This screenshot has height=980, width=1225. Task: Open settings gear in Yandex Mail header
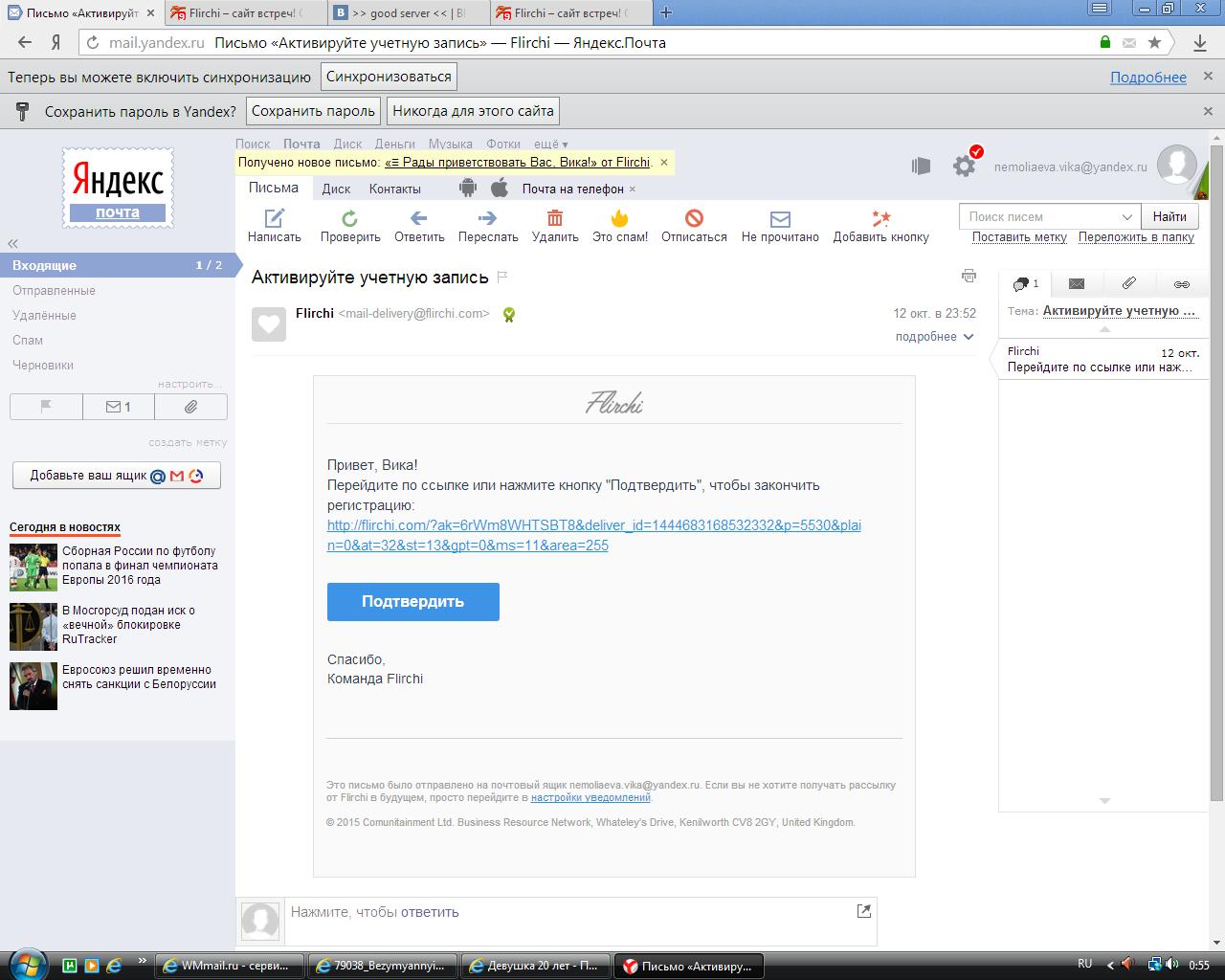pos(965,166)
